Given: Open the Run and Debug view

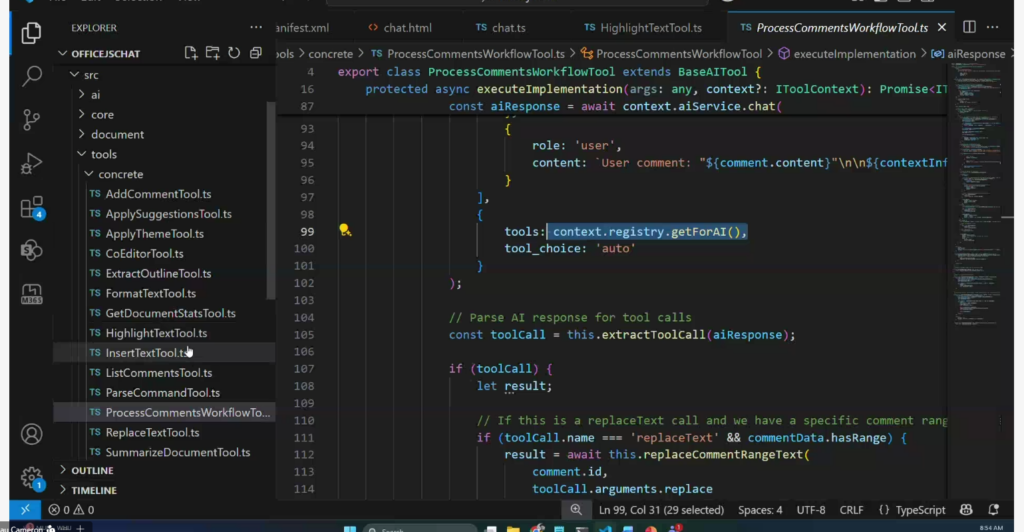Looking at the screenshot, I should pos(31,163).
